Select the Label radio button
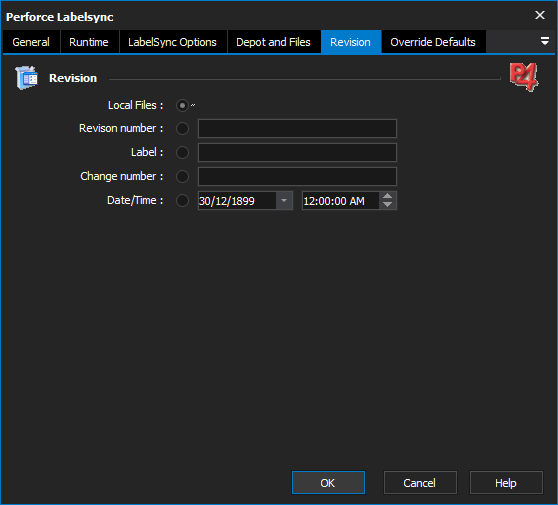Screen dimensions: 558x505 tap(182, 152)
